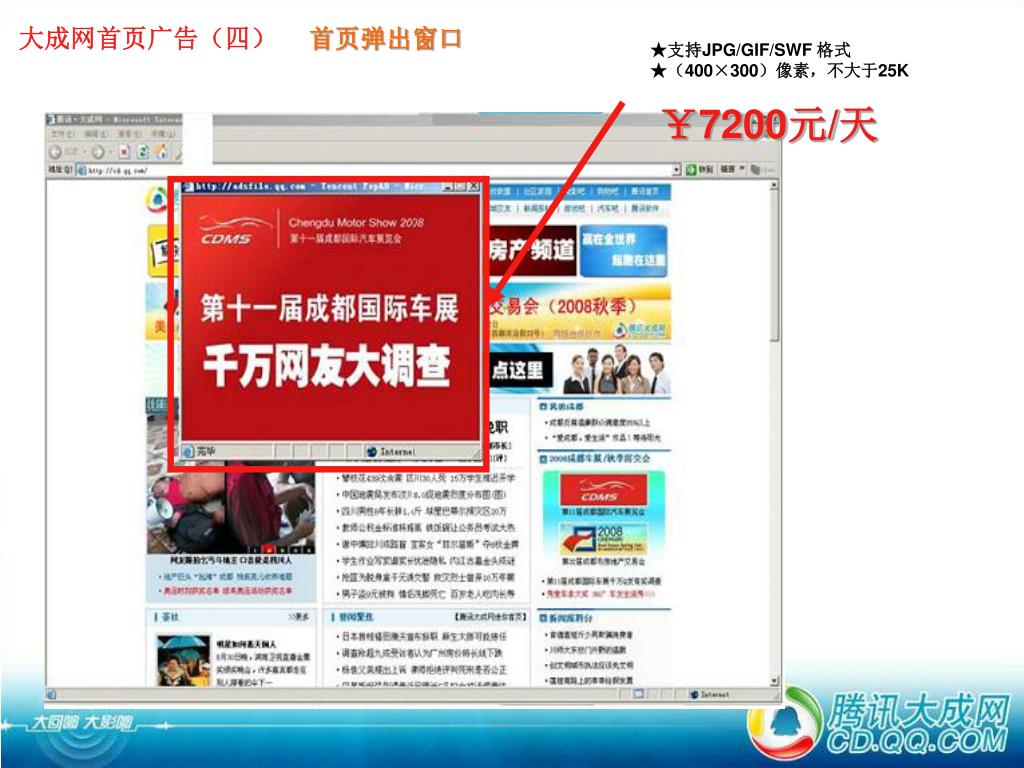
Task: Open headline 调查称超九成受访者认为广州房价
Action: tap(423, 653)
